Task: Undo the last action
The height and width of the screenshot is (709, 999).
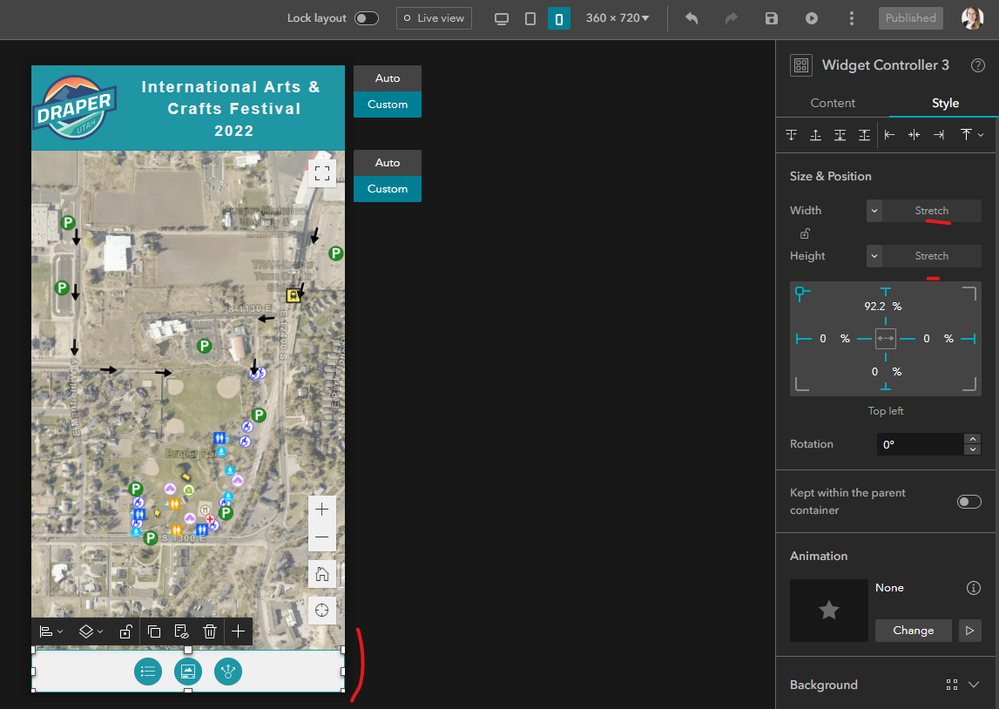Action: coord(691,18)
